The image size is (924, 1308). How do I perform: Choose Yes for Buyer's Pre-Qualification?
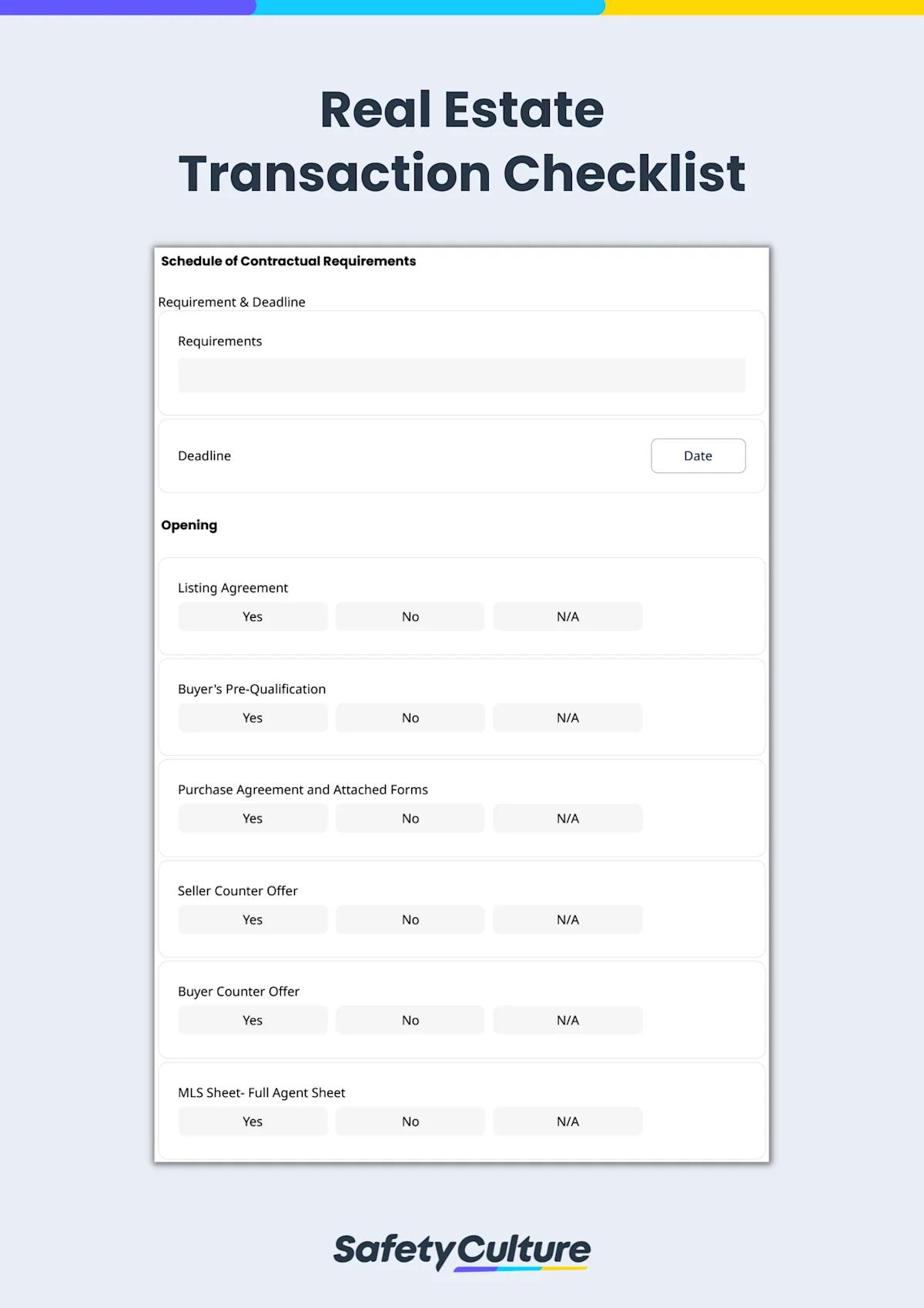(253, 718)
